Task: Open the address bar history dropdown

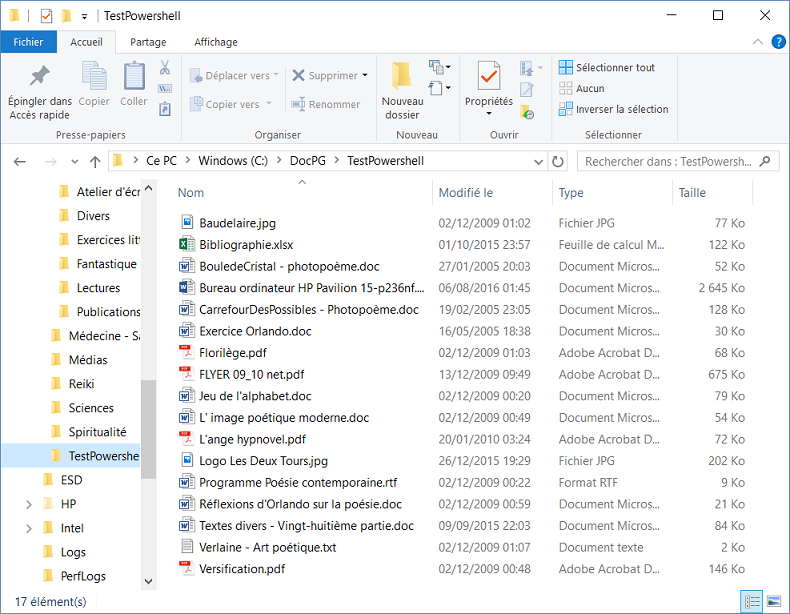Action: point(538,162)
